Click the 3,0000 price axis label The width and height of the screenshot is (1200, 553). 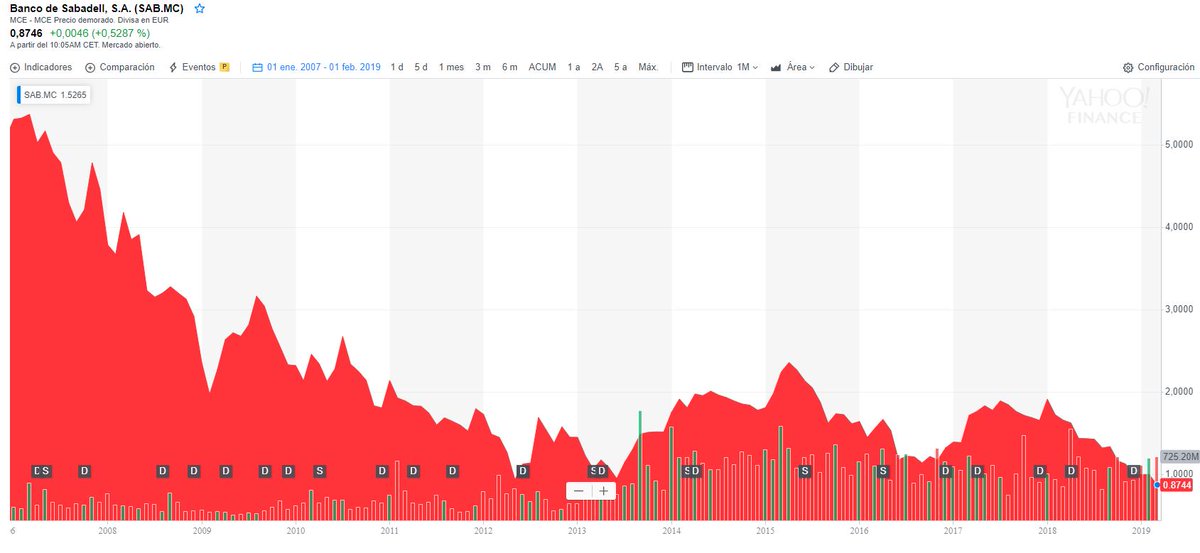(1179, 308)
